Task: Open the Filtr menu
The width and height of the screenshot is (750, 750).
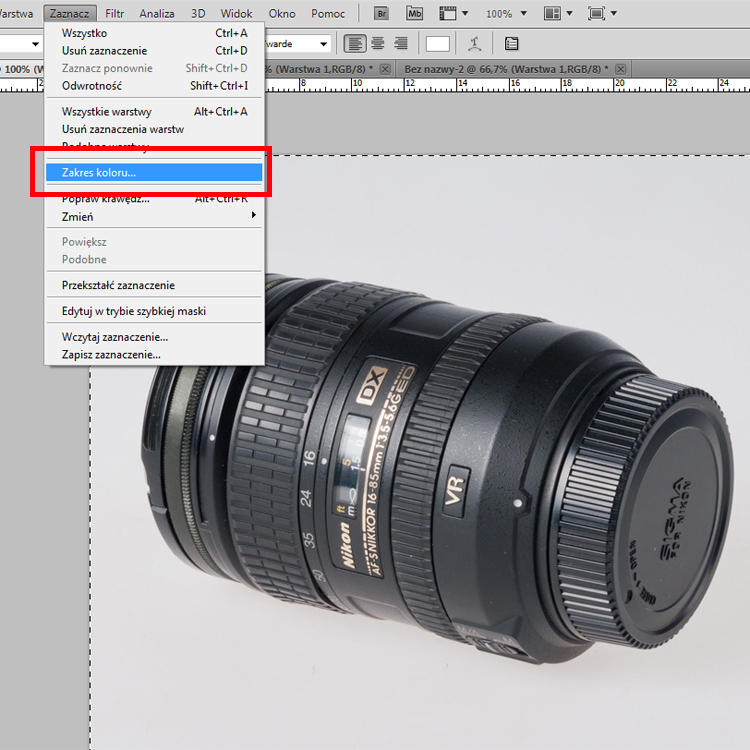Action: [115, 14]
